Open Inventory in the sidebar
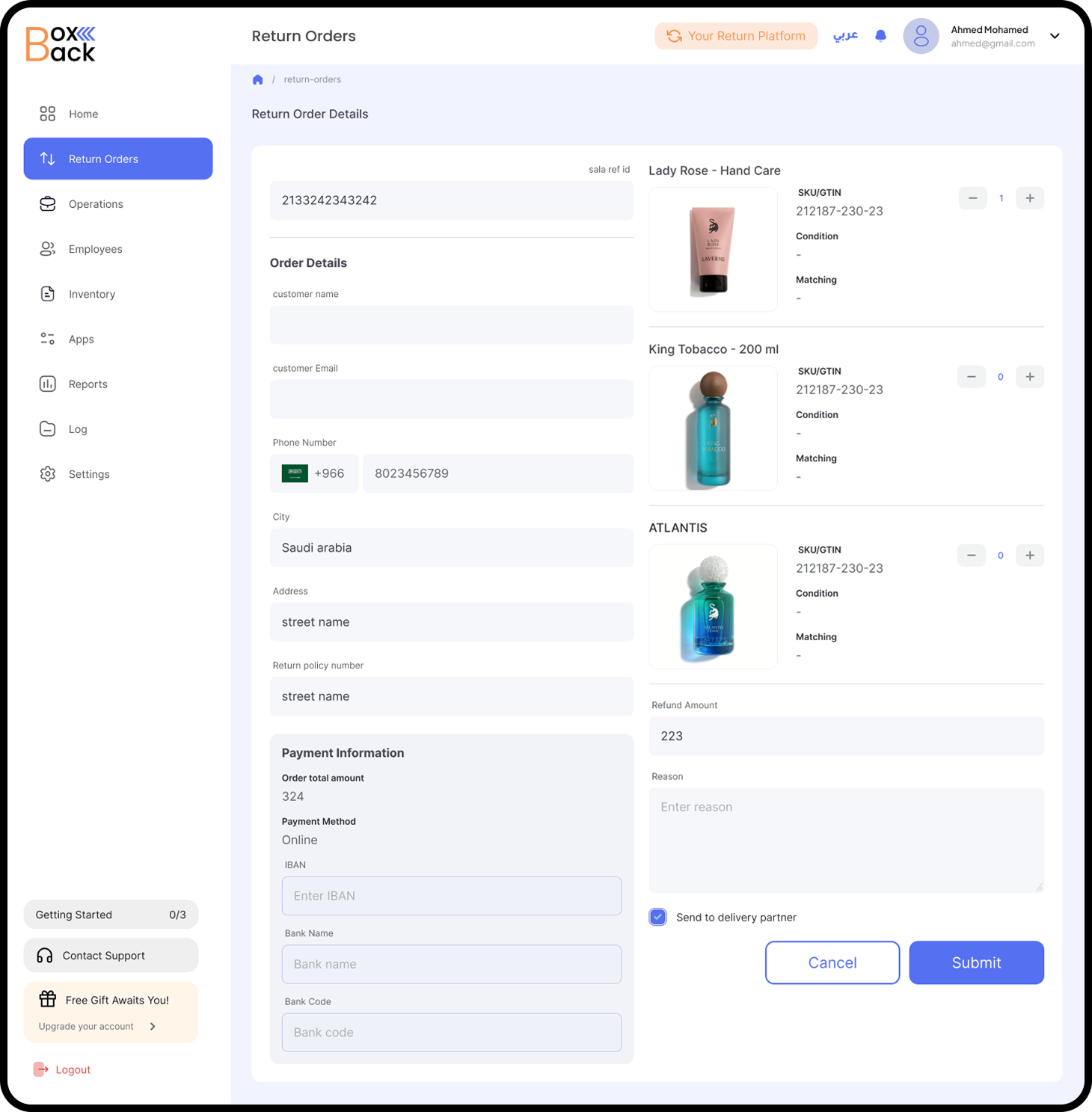This screenshot has height=1112, width=1092. 91,294
